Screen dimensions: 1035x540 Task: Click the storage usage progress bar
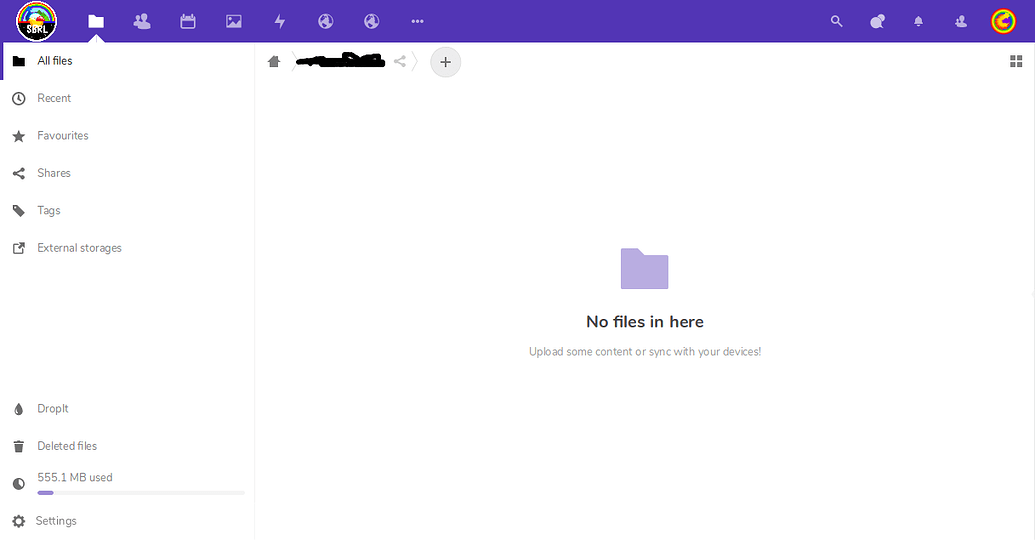[x=140, y=493]
